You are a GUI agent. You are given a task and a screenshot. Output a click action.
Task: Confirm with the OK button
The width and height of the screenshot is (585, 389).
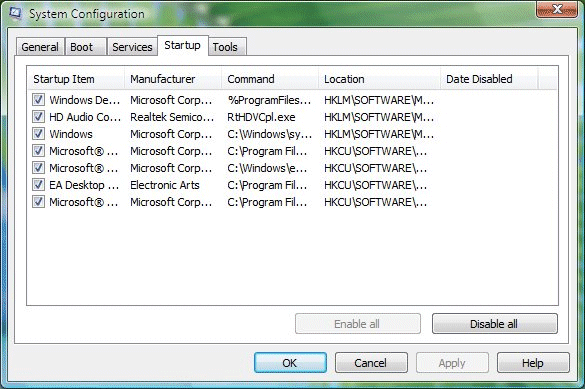(290, 363)
